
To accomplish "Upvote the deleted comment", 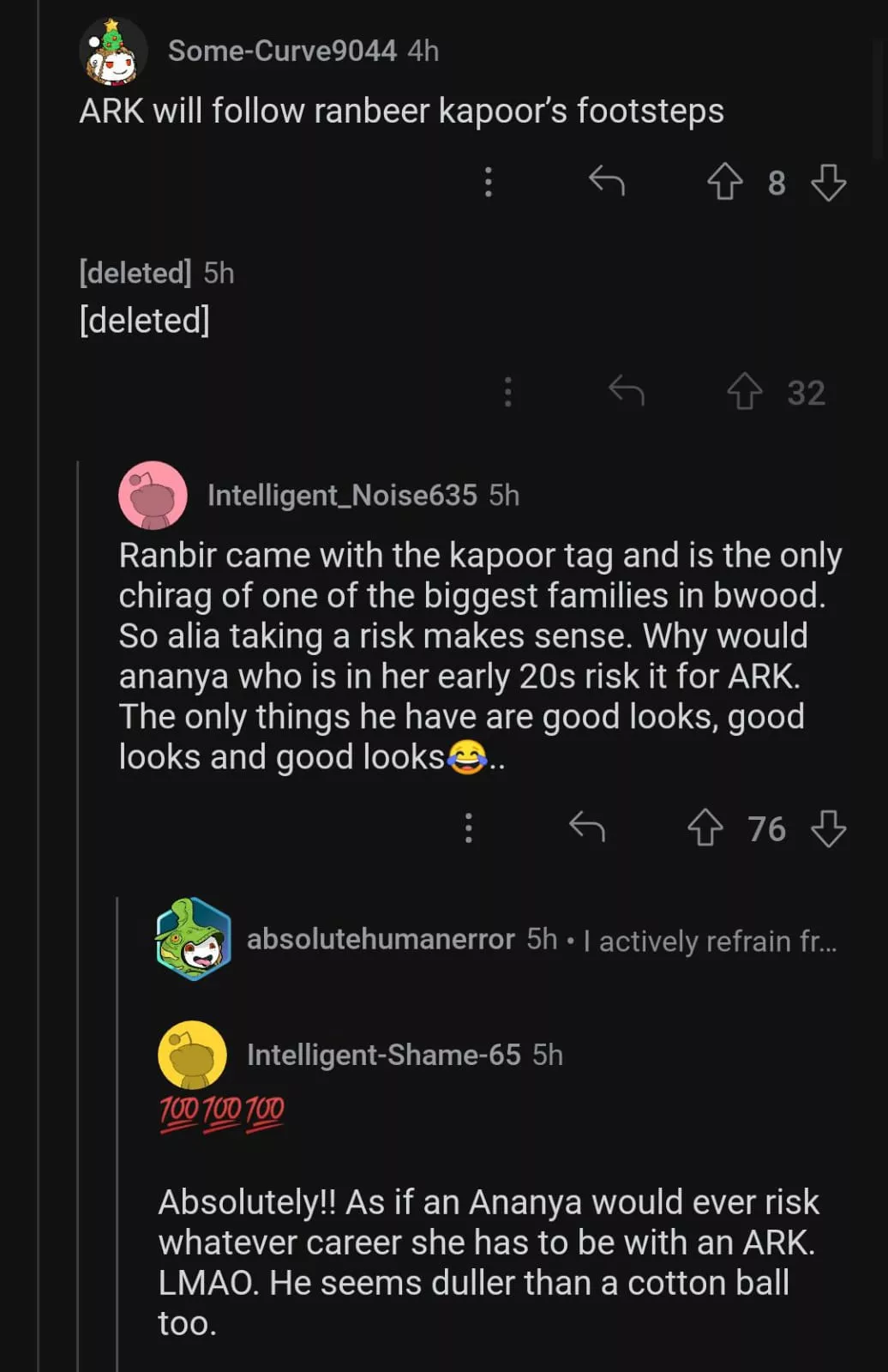I will (744, 392).
